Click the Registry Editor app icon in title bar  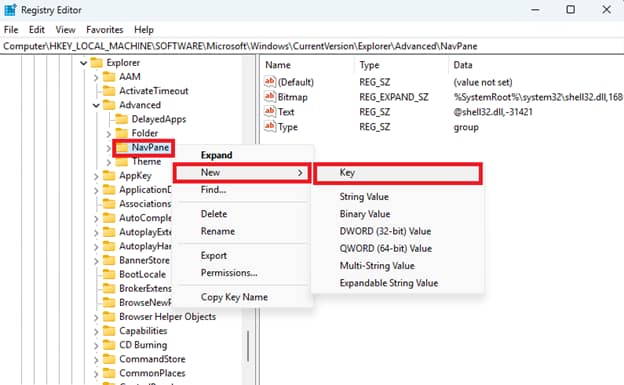(x=10, y=10)
